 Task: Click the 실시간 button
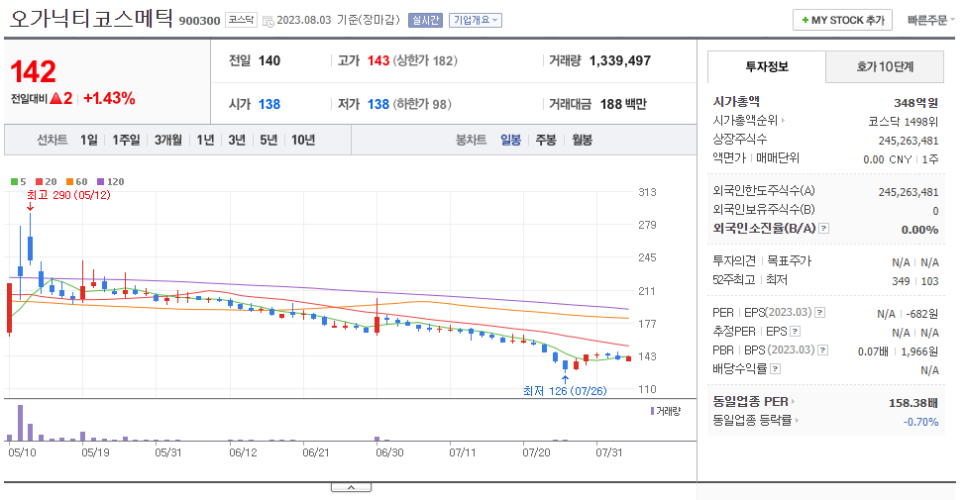425,20
